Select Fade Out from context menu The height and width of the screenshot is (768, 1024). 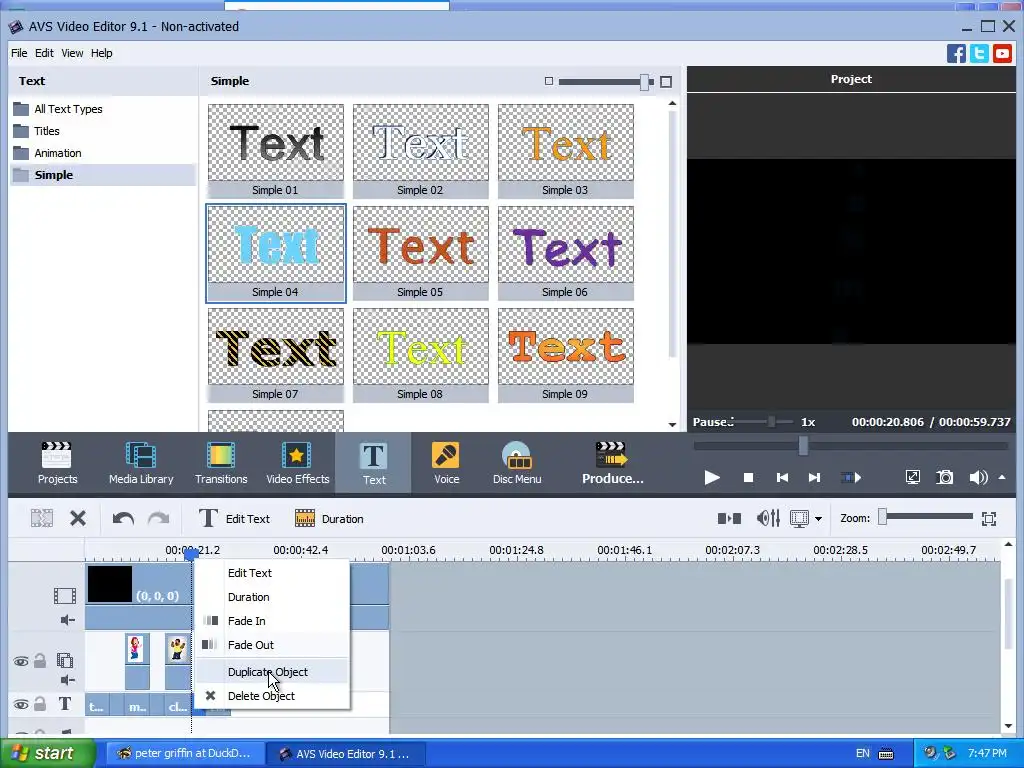click(272, 645)
